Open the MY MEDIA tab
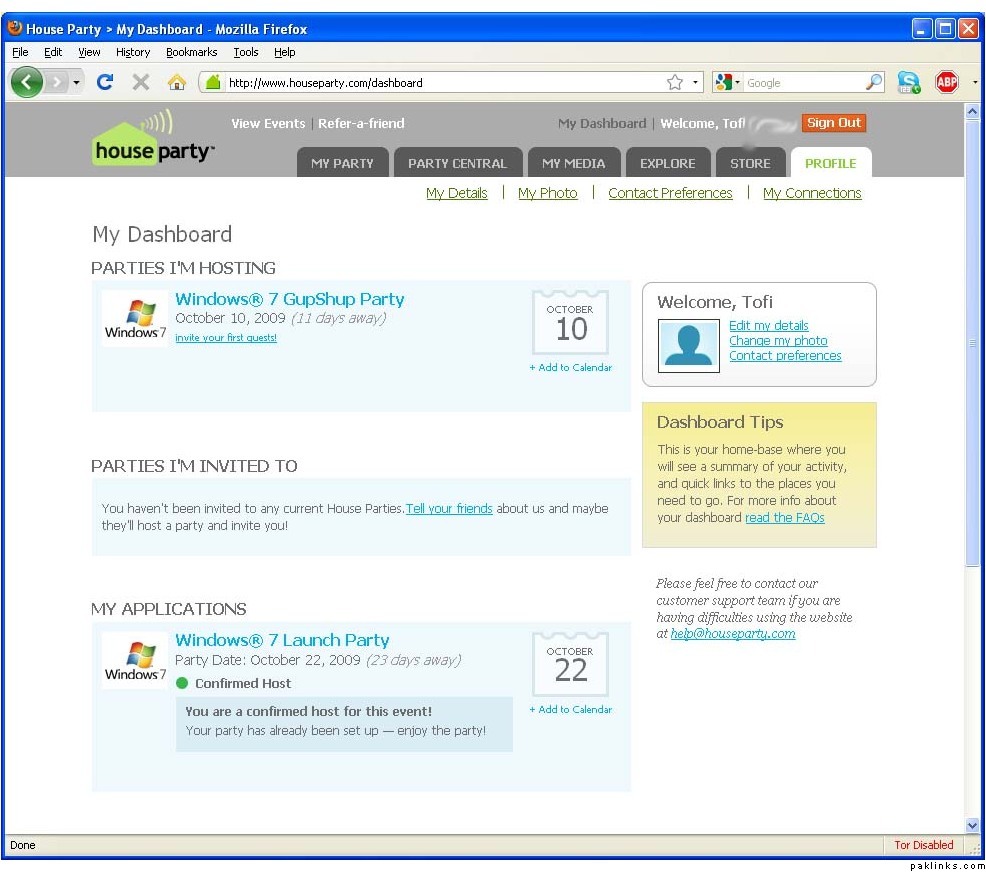The image size is (986, 872). tap(573, 163)
